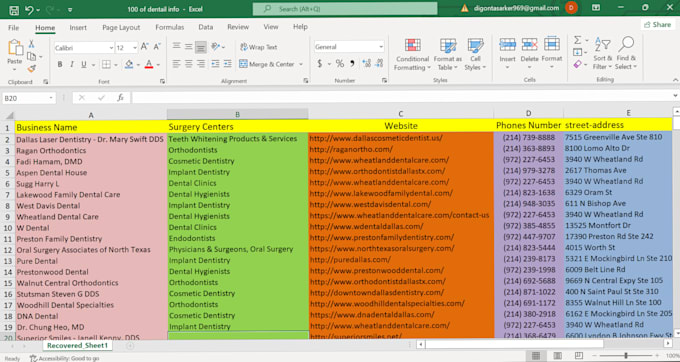Image resolution: width=680 pixels, height=362 pixels.
Task: Click Insert cells icon
Action: (507, 45)
